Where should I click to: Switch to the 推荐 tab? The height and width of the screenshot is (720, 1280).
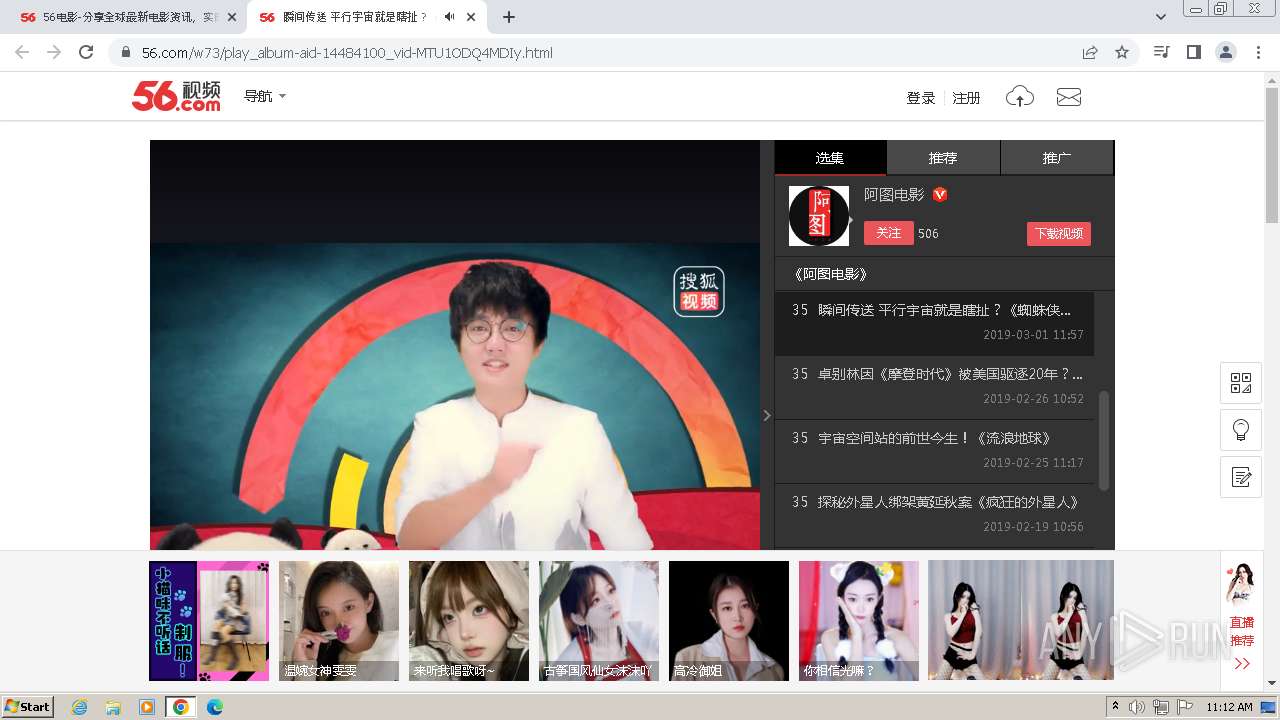pyautogui.click(x=943, y=158)
